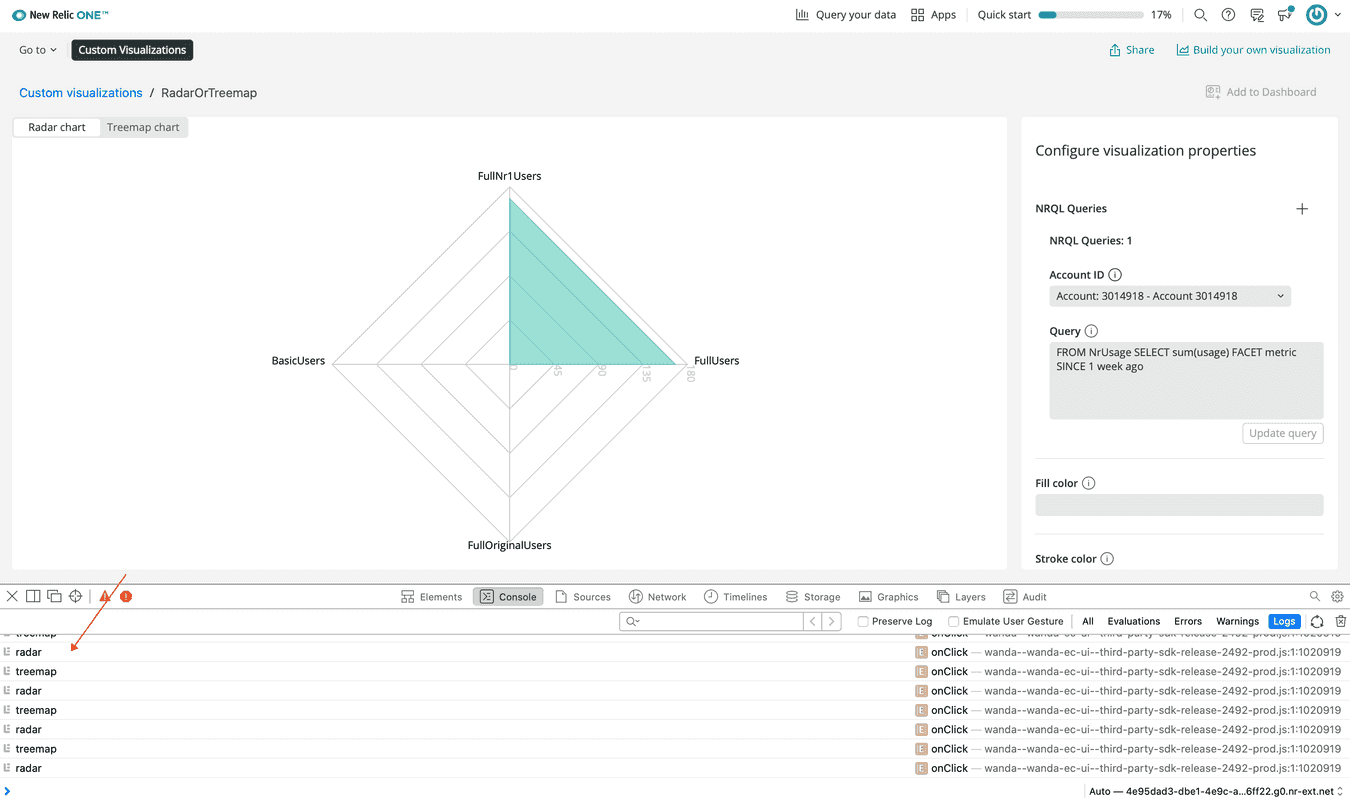The height and width of the screenshot is (800, 1350).
Task: Expand the Go to menu
Action: click(x=38, y=50)
